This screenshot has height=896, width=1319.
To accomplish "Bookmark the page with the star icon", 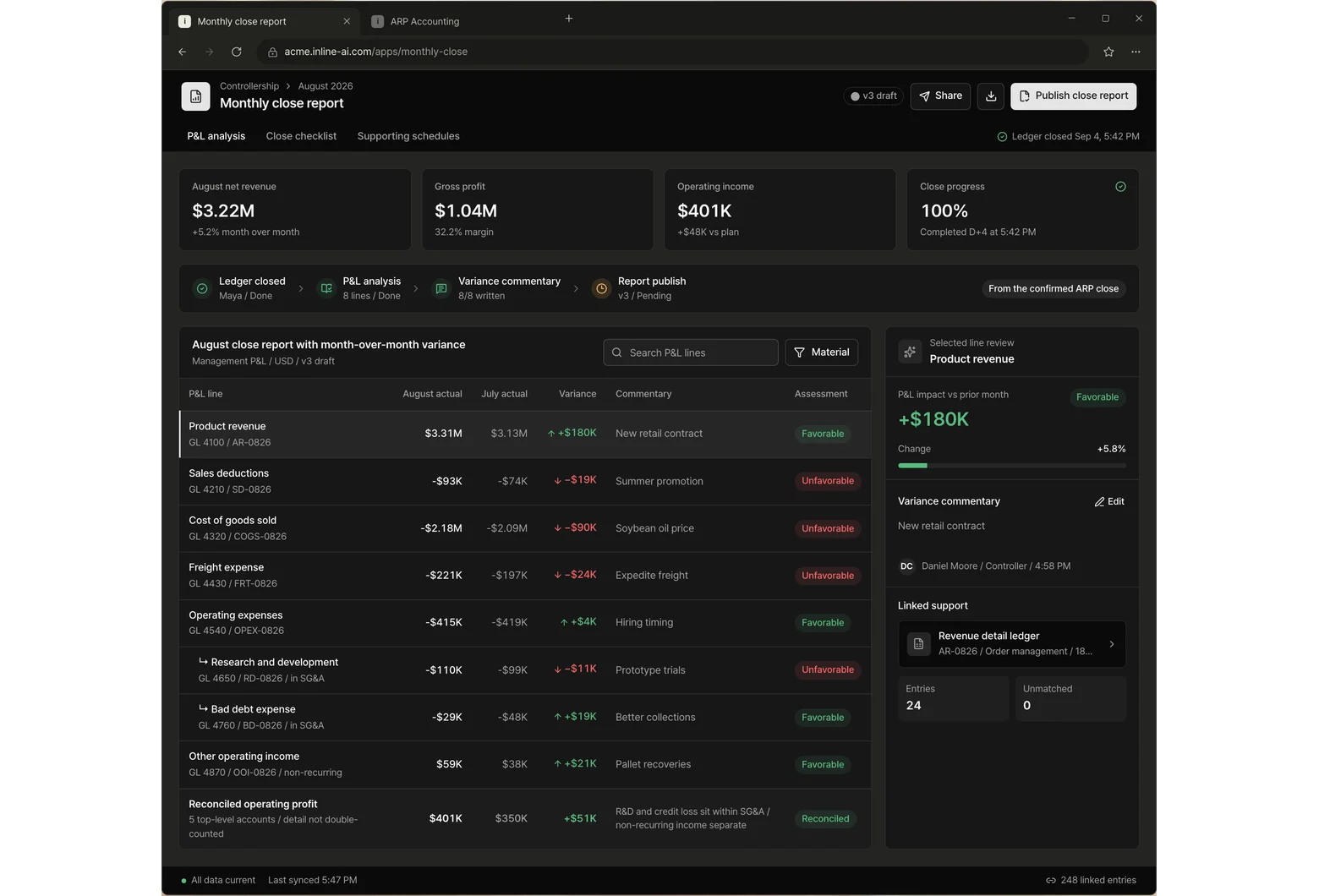I will click(1108, 52).
